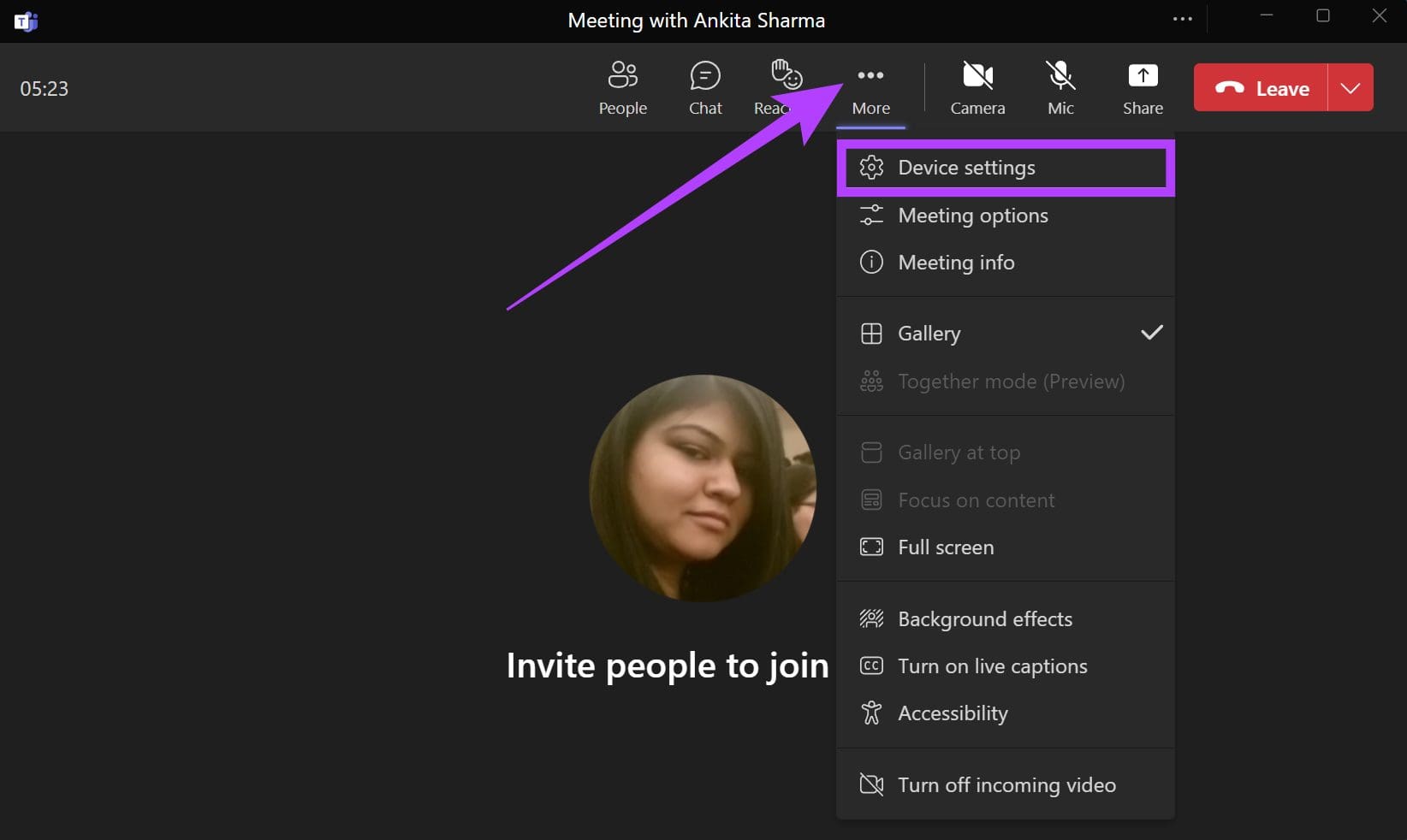Viewport: 1407px width, 840px height.
Task: Click the CC captions icon
Action: pyautogui.click(x=871, y=665)
